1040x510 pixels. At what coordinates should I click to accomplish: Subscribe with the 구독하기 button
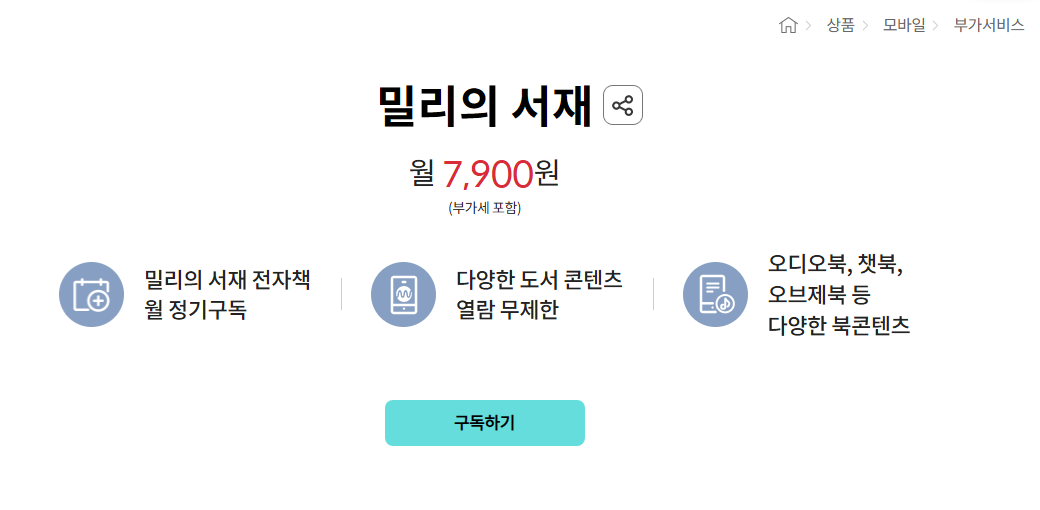[485, 423]
